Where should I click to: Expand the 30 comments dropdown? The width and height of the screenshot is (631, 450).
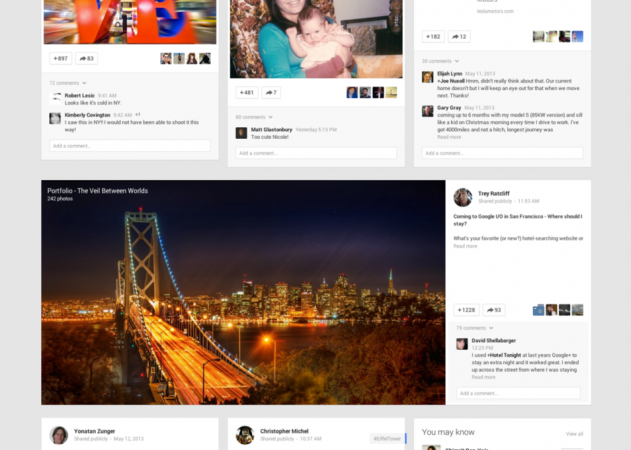click(x=440, y=61)
